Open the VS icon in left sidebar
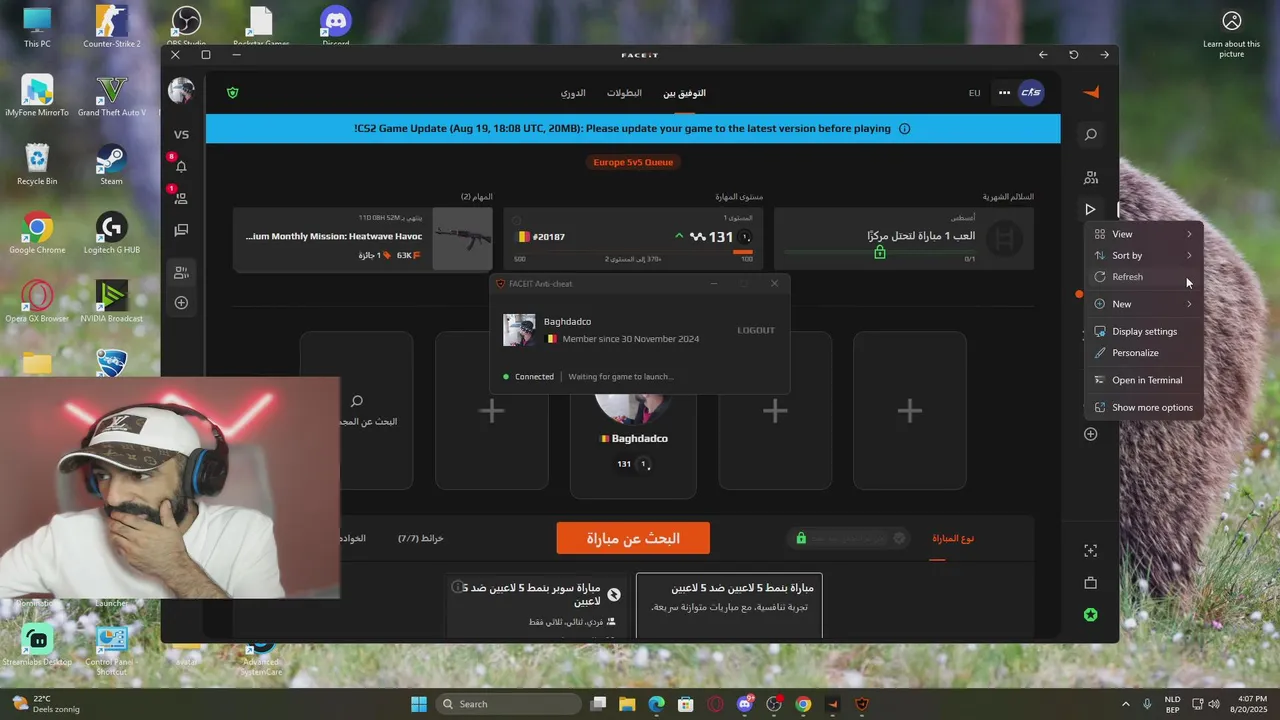Screen dimensions: 1280x720 click(181, 134)
